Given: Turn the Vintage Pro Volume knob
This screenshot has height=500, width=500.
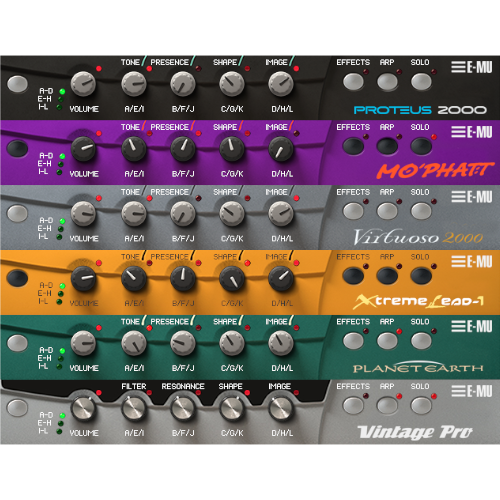Looking at the screenshot, I should point(83,408).
